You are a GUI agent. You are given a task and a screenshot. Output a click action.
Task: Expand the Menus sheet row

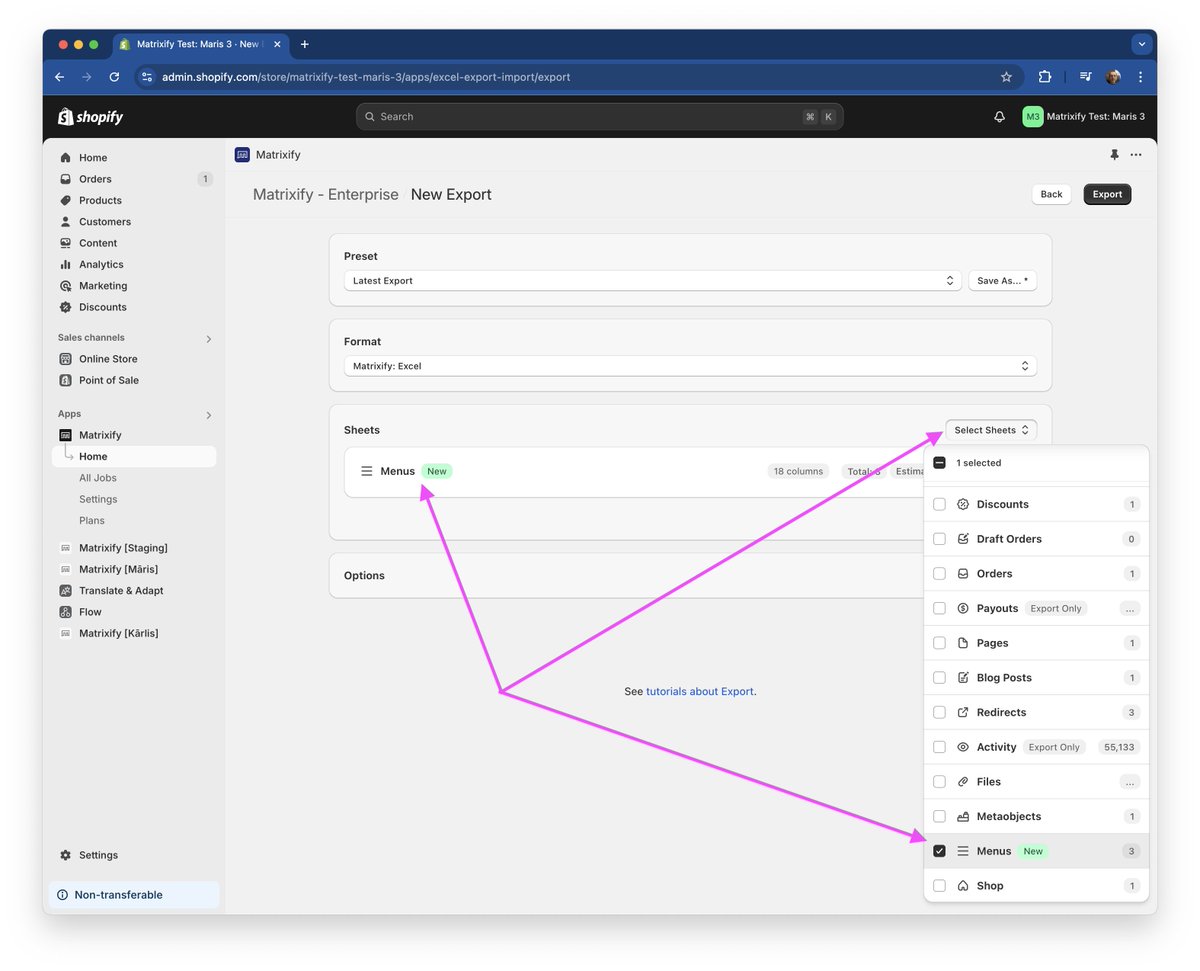click(x=636, y=472)
